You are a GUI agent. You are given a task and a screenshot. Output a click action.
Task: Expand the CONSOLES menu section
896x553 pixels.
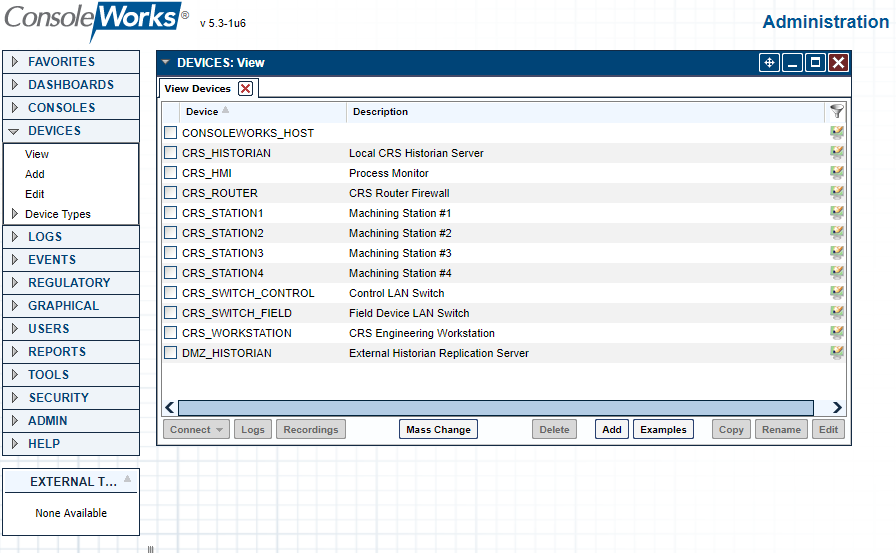[71, 107]
